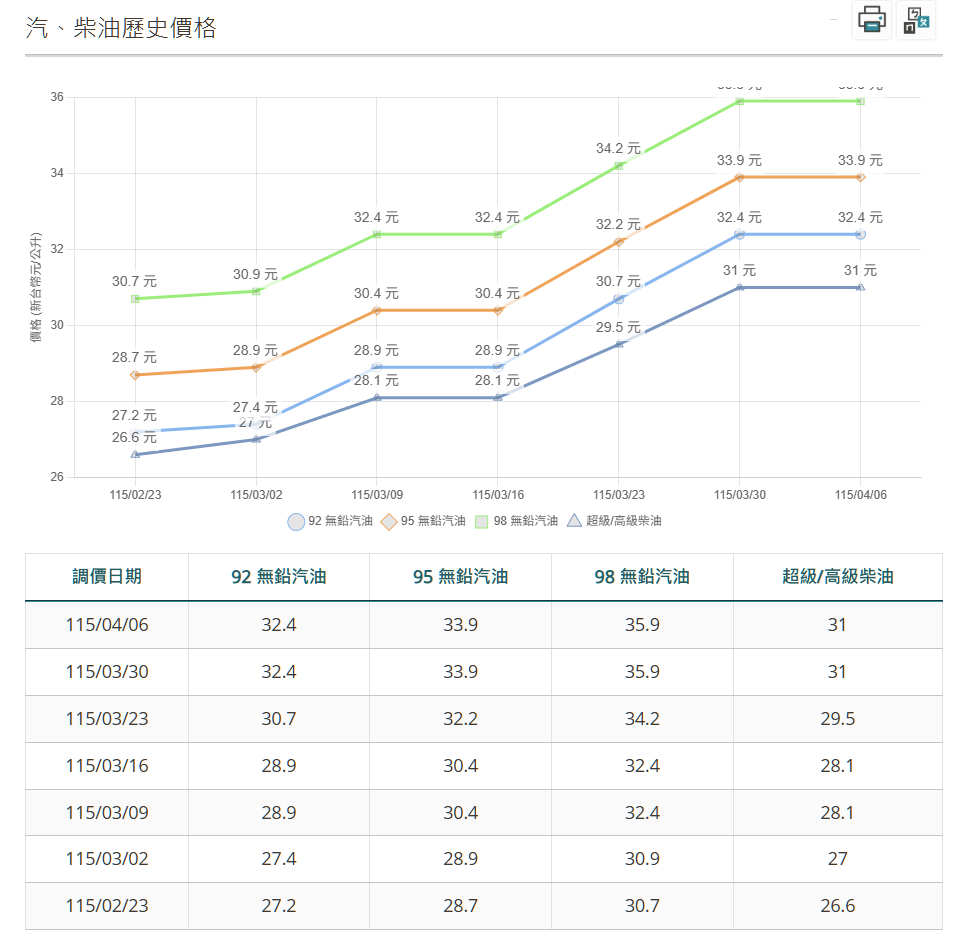Click the diesel triangle marker at 26.6 元
This screenshot has height=952, width=964.
(x=135, y=455)
